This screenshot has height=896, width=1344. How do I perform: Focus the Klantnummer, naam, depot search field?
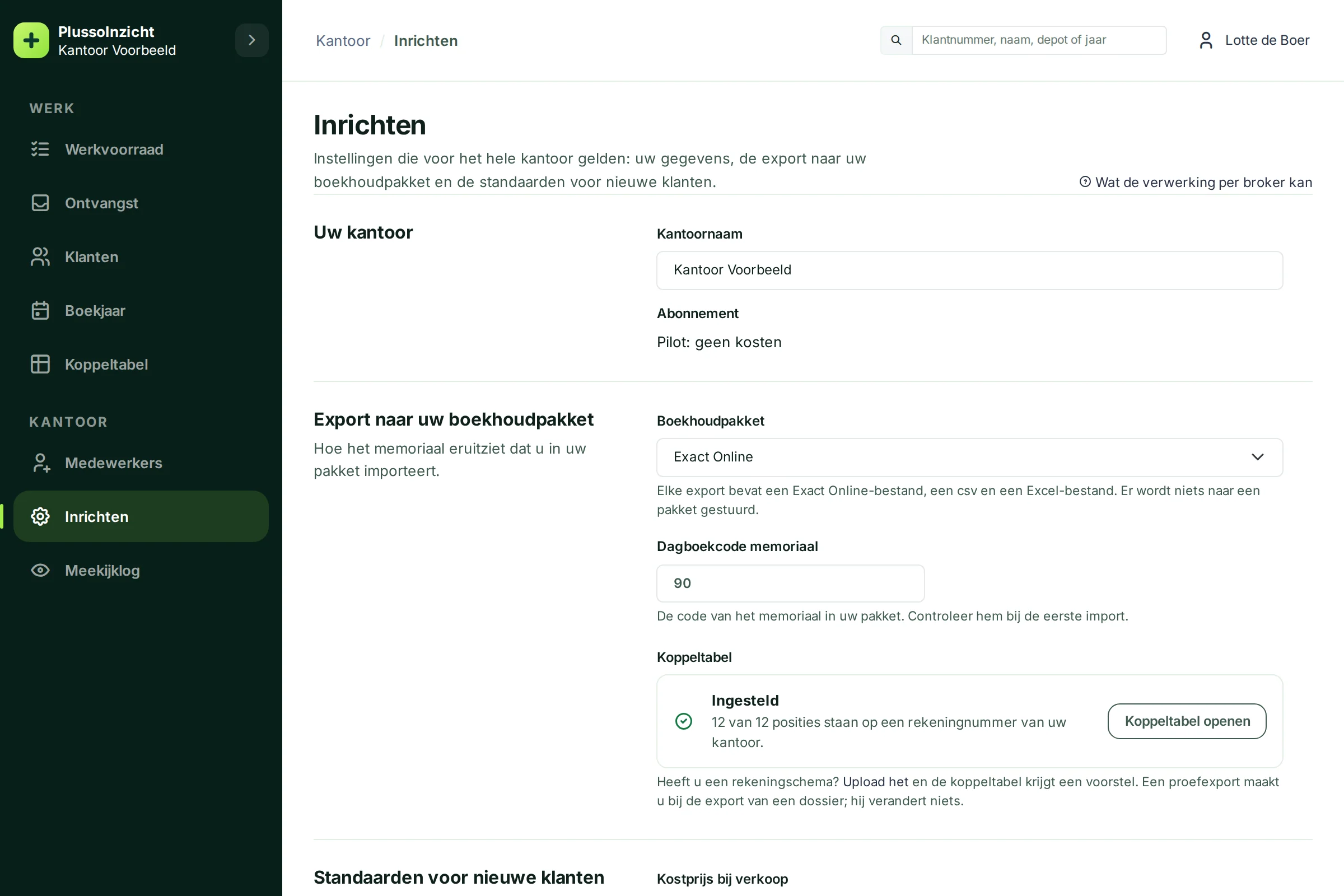click(x=1039, y=40)
